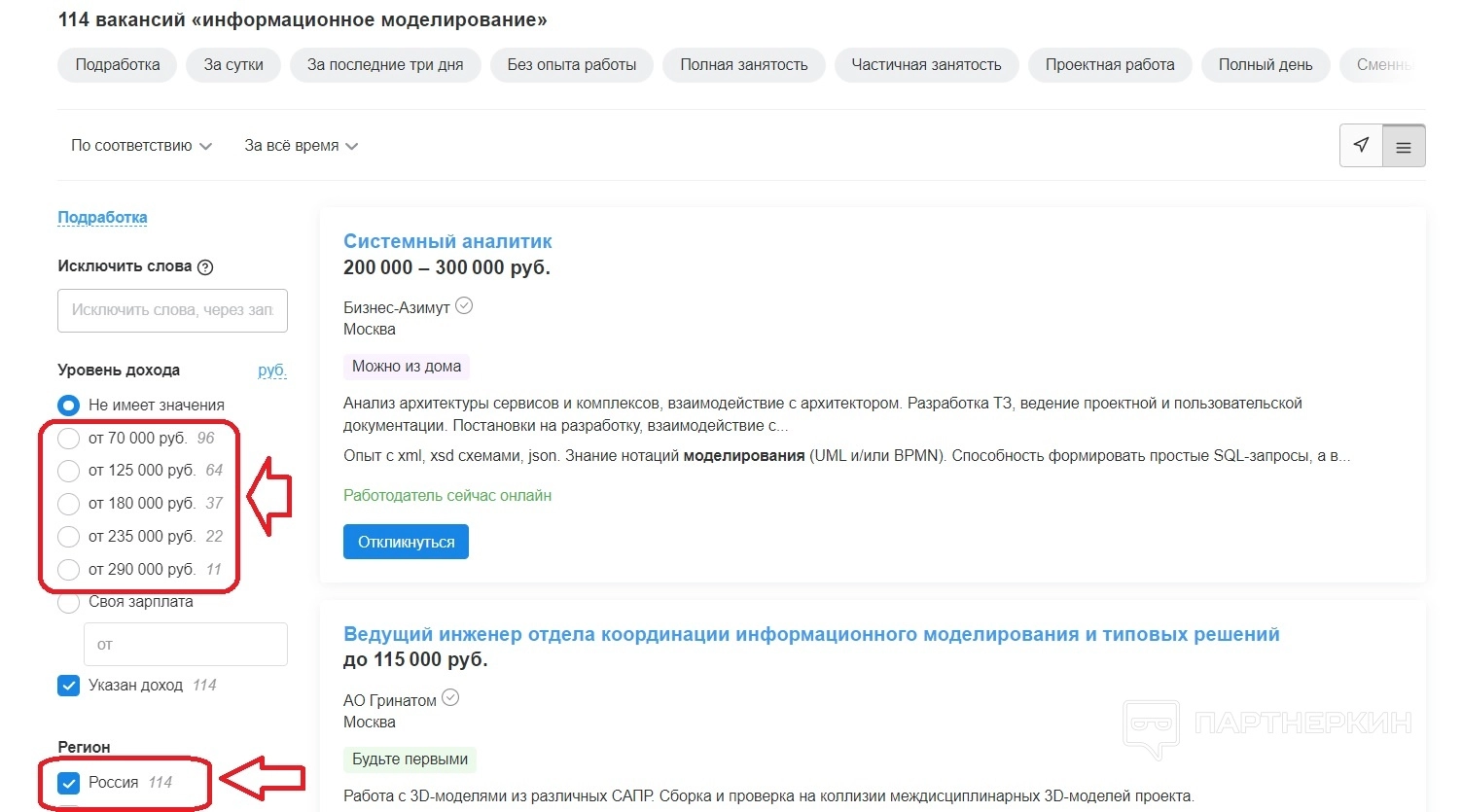The image size is (1462, 812).
Task: Click the custom salary от input field
Action: pos(186,645)
